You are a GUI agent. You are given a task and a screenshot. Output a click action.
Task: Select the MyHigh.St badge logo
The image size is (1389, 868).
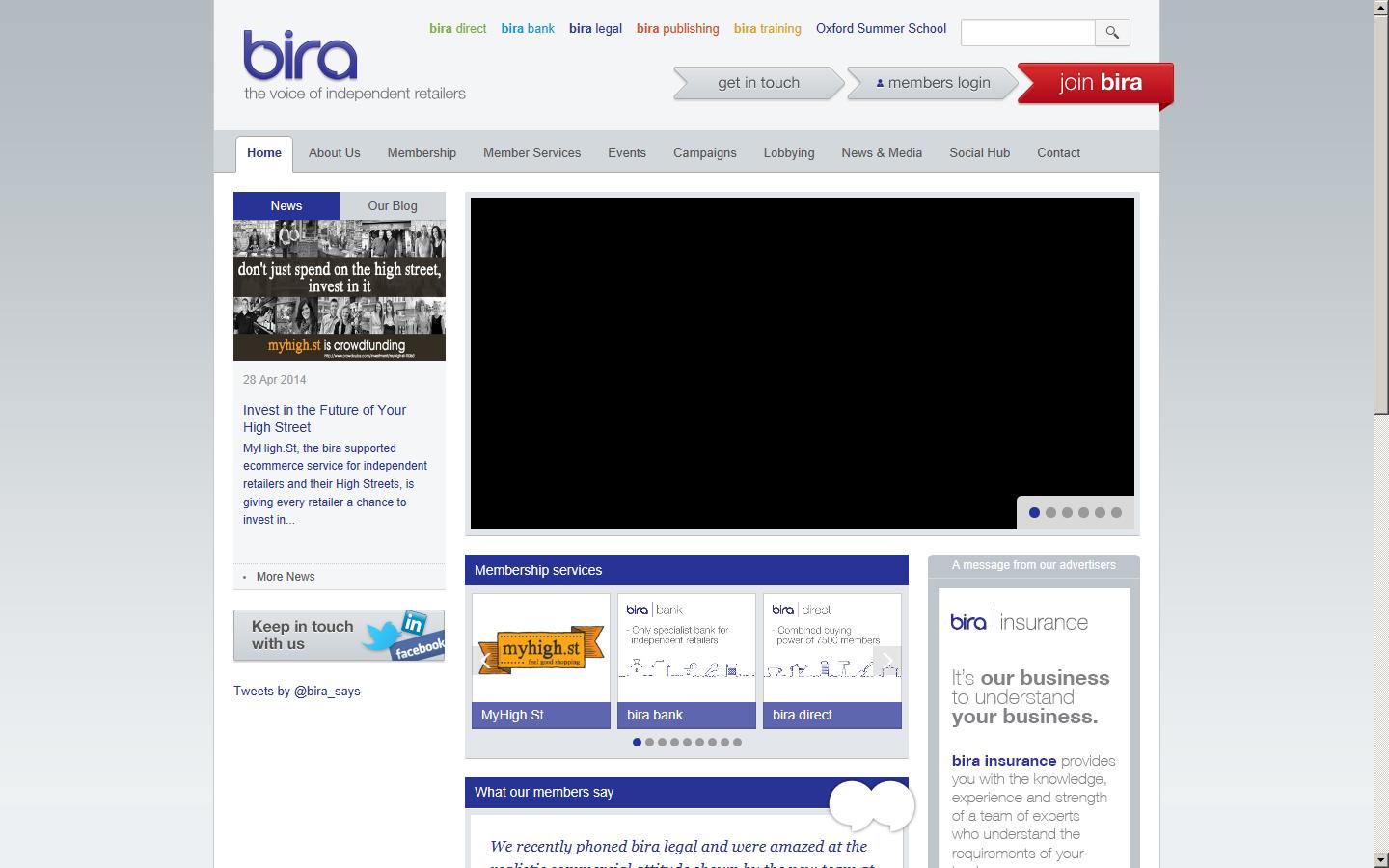click(x=540, y=650)
